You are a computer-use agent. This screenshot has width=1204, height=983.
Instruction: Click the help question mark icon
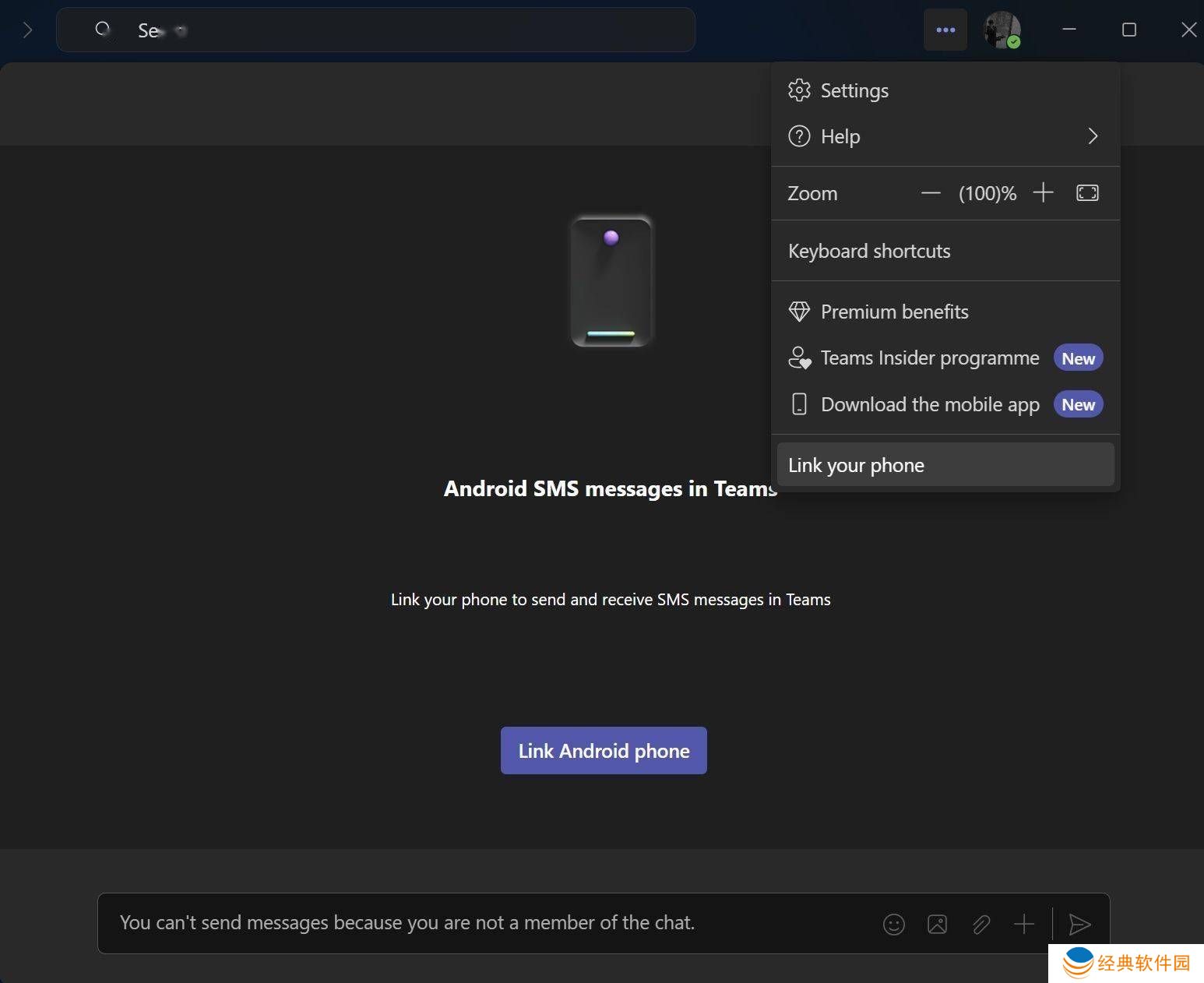pyautogui.click(x=799, y=136)
